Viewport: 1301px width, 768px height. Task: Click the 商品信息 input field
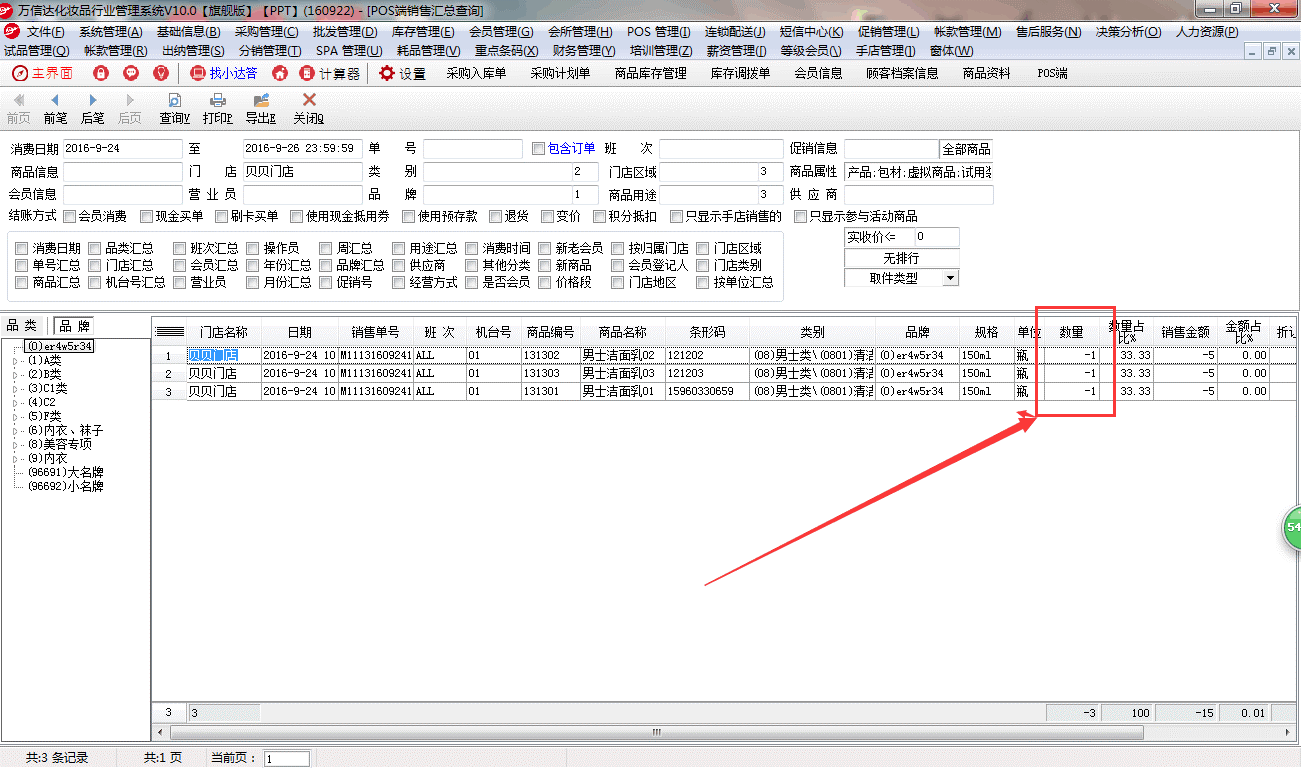click(x=122, y=171)
